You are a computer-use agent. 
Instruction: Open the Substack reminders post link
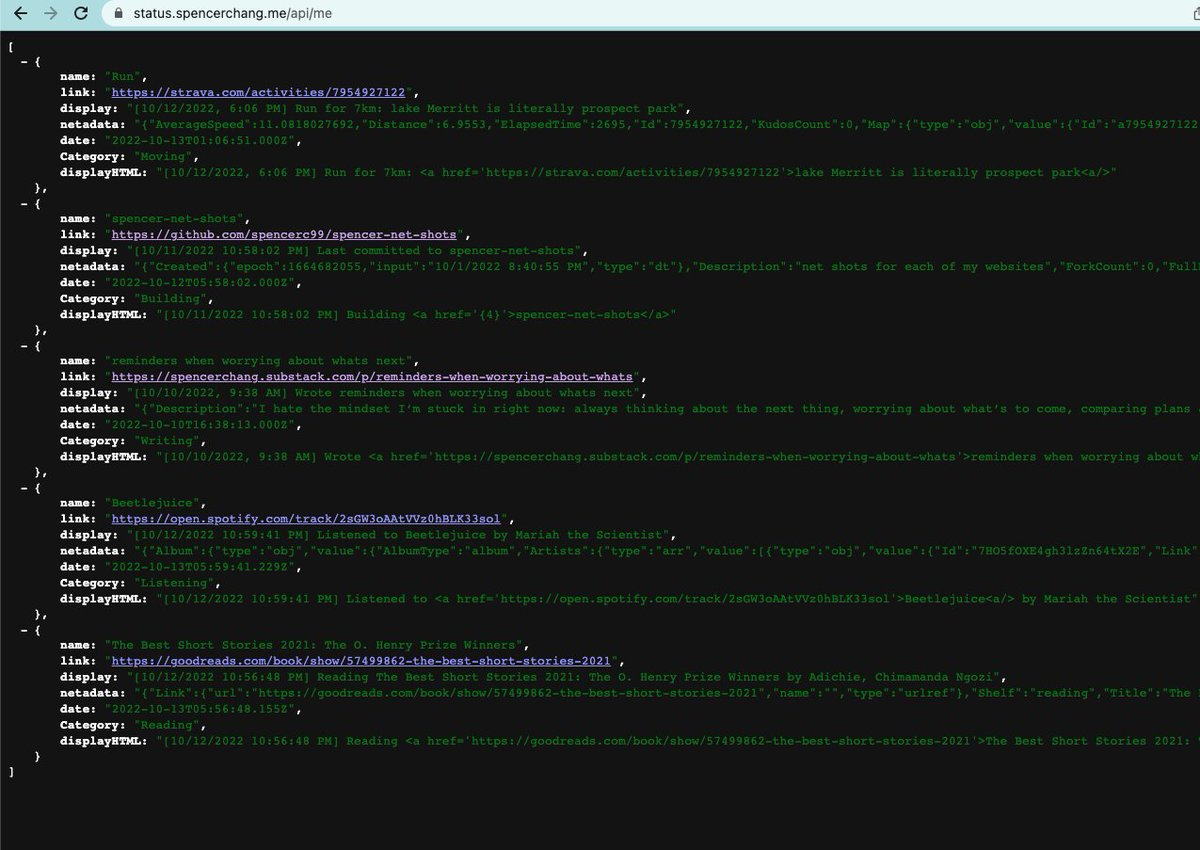click(x=372, y=377)
